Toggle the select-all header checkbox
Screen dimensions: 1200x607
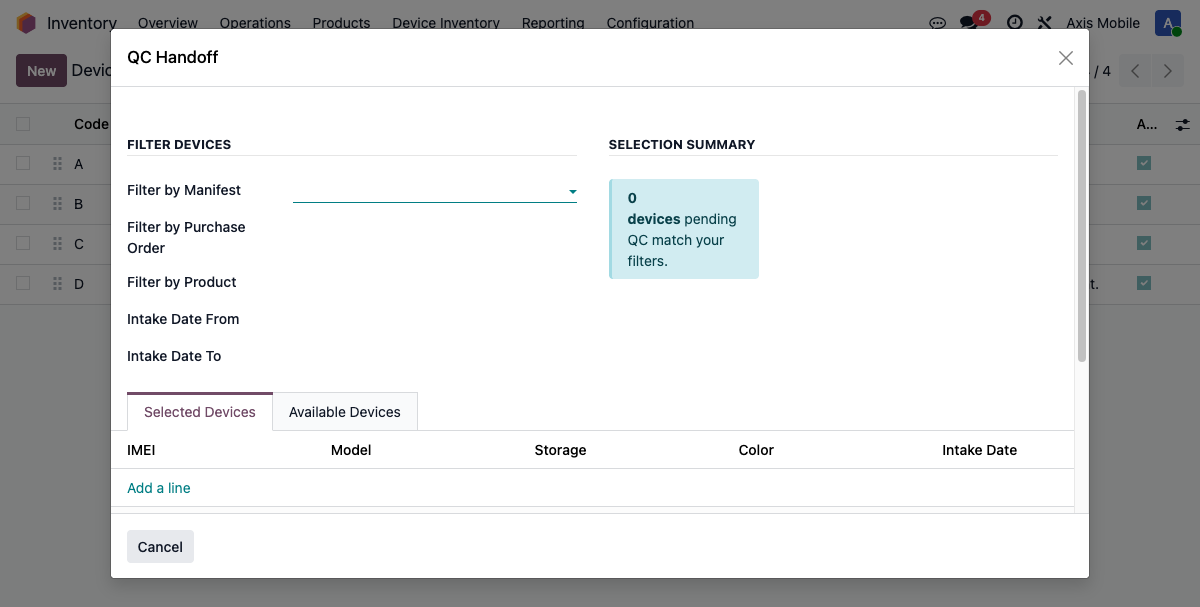click(23, 124)
